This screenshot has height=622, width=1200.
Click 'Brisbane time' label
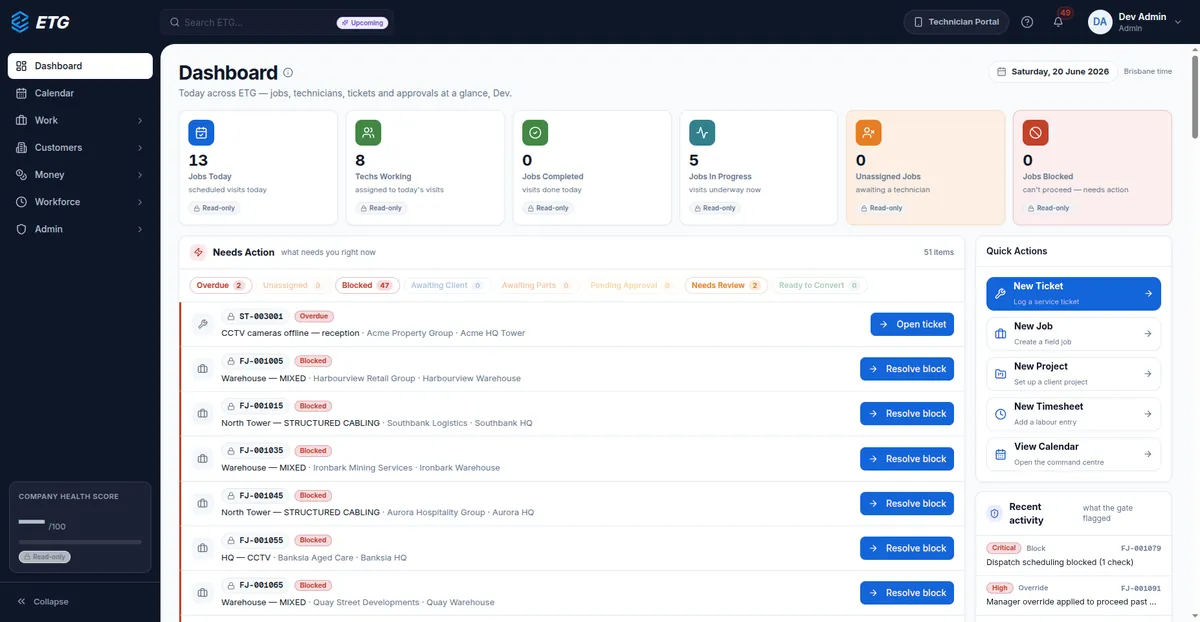pos(1147,72)
